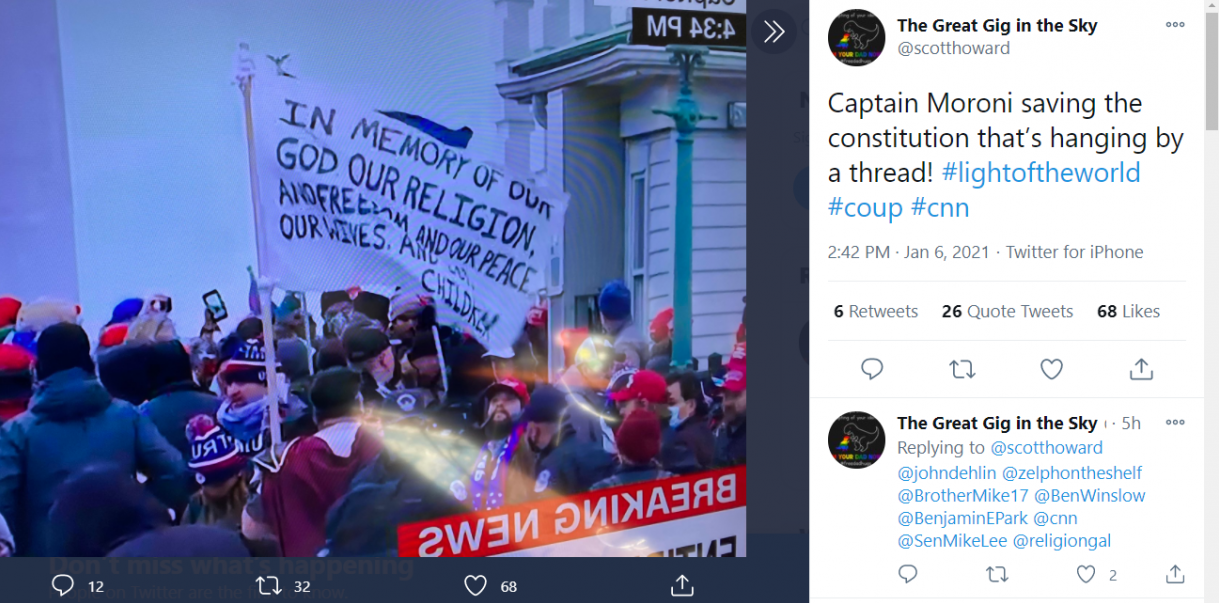1219x603 pixels.
Task: View the 6 Retweets list
Action: 876,311
